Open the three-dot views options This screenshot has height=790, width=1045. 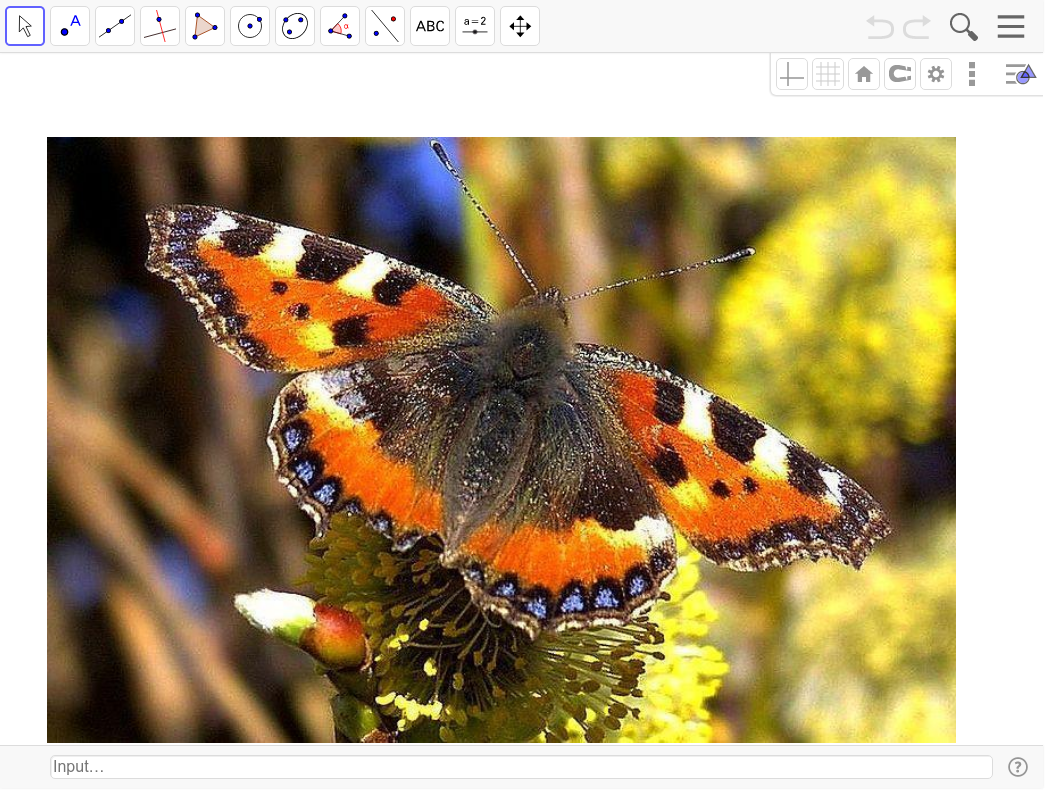[x=972, y=74]
